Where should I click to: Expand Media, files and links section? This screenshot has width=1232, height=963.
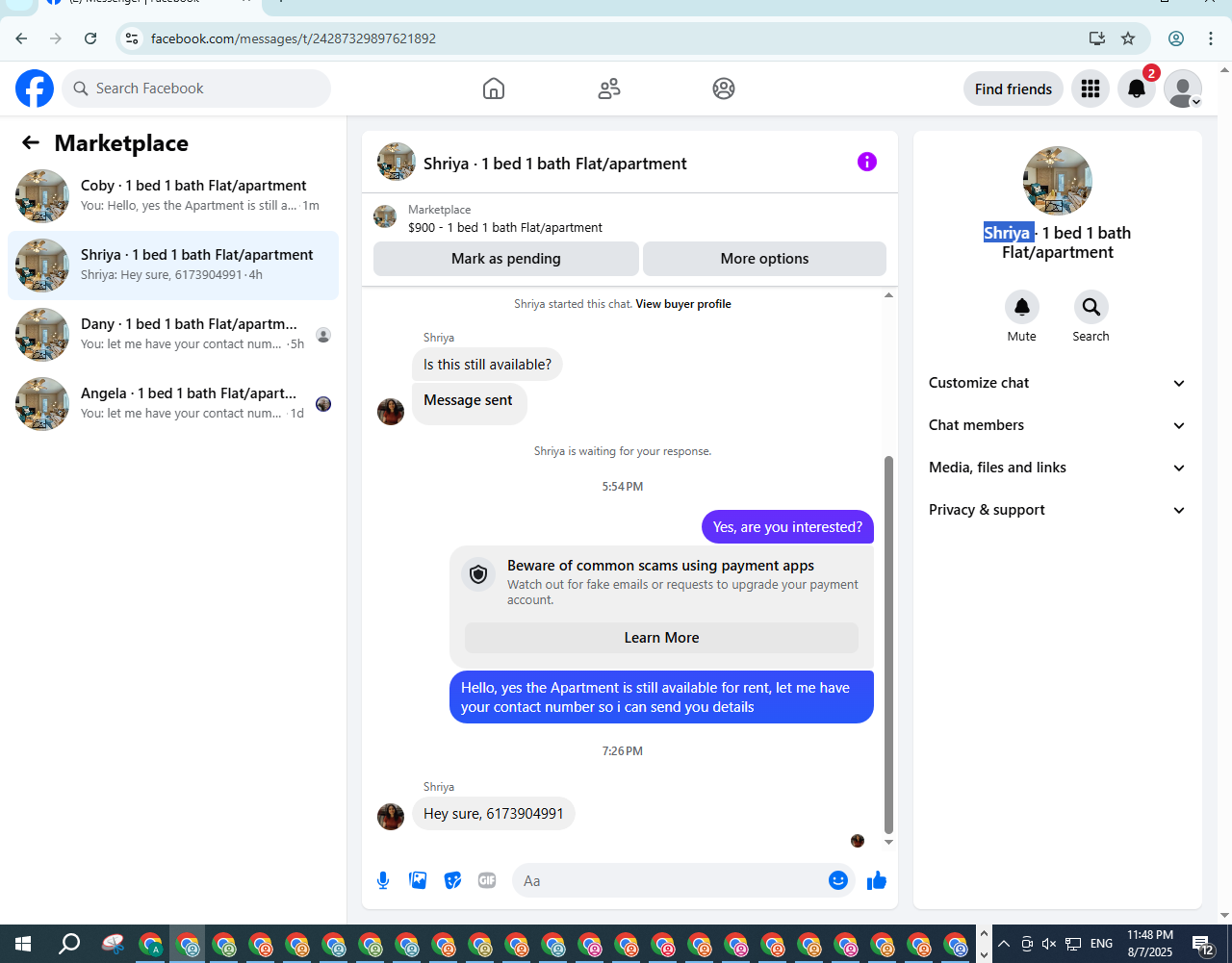click(1057, 468)
